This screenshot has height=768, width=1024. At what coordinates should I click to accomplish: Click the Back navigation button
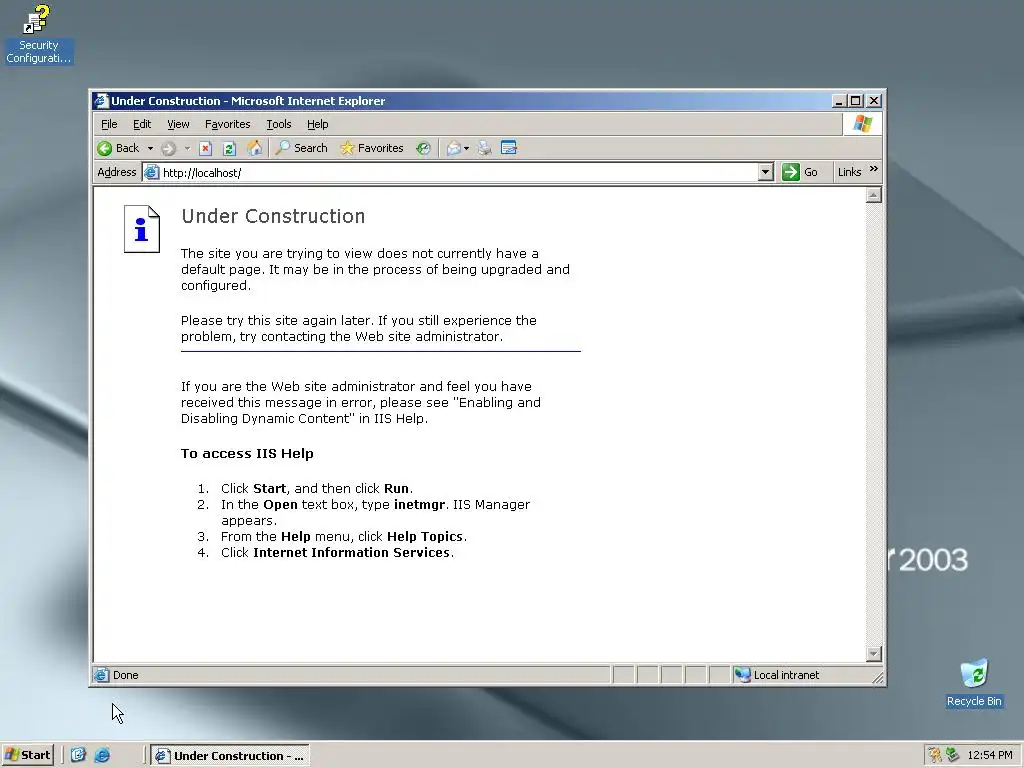118,148
